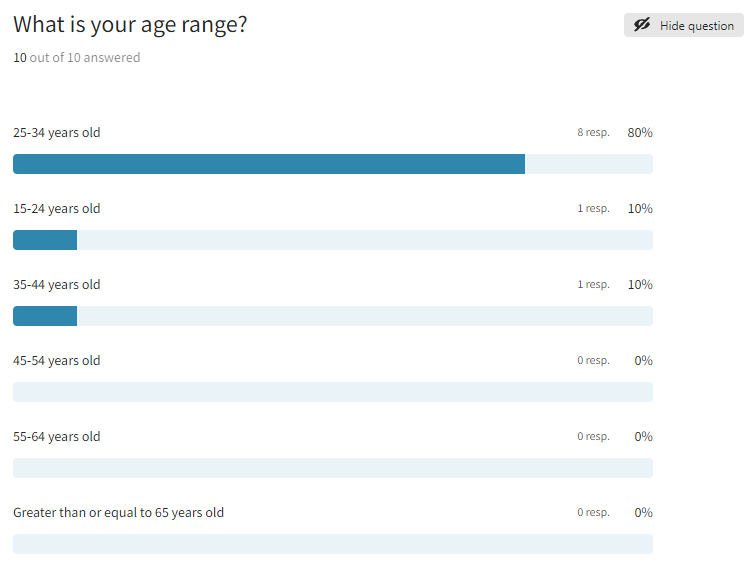The image size is (756, 576).
Task: Select the "25-34 years old" label
Action: pos(57,133)
